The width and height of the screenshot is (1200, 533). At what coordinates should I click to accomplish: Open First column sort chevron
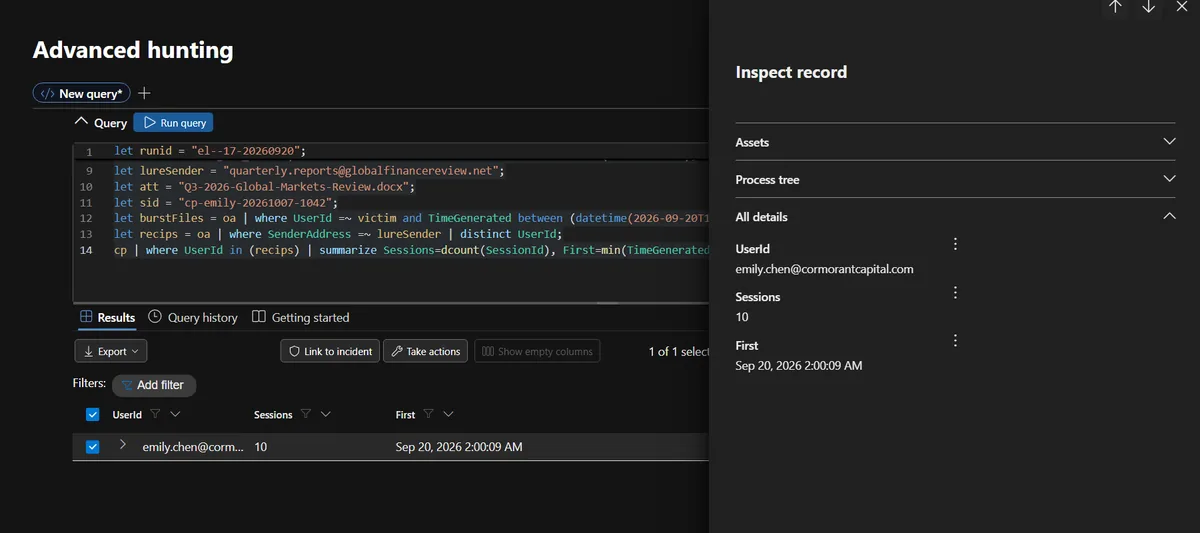point(448,414)
